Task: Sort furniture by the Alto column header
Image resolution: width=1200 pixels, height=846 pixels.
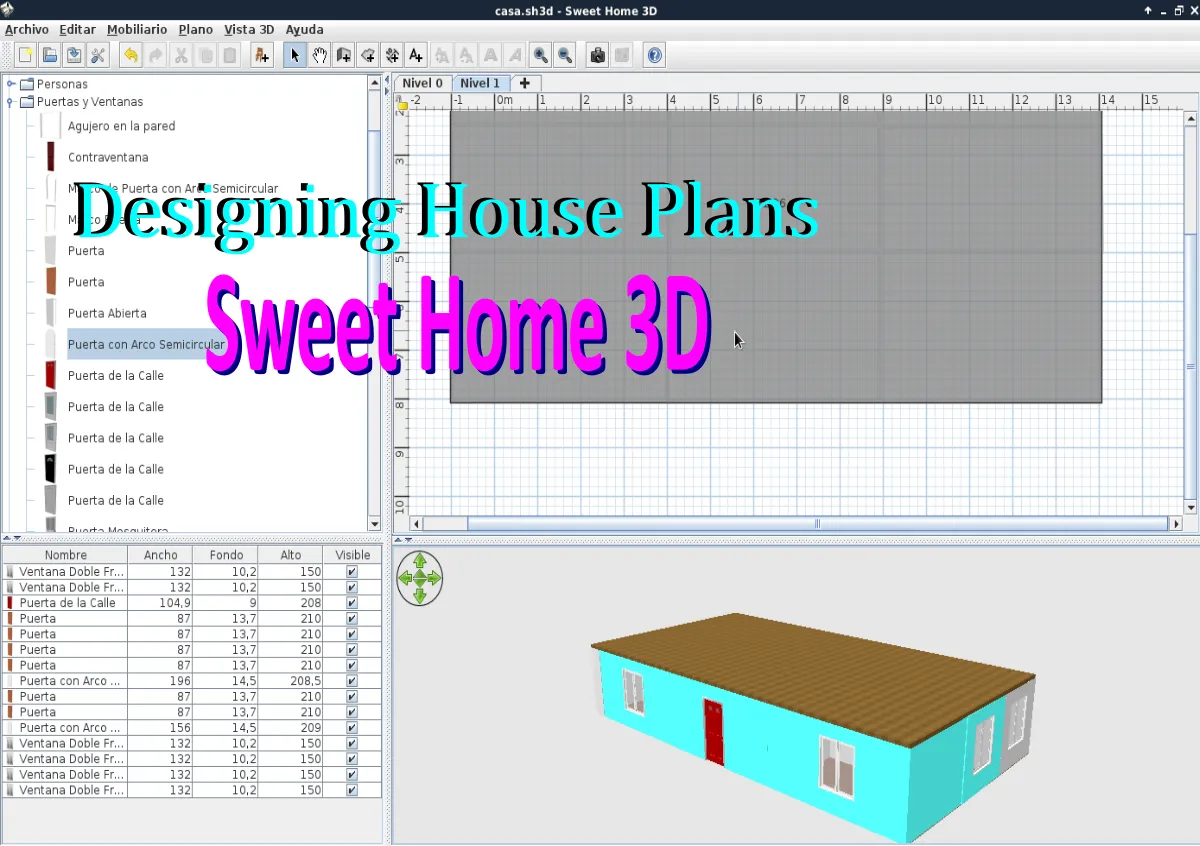Action: [x=291, y=555]
